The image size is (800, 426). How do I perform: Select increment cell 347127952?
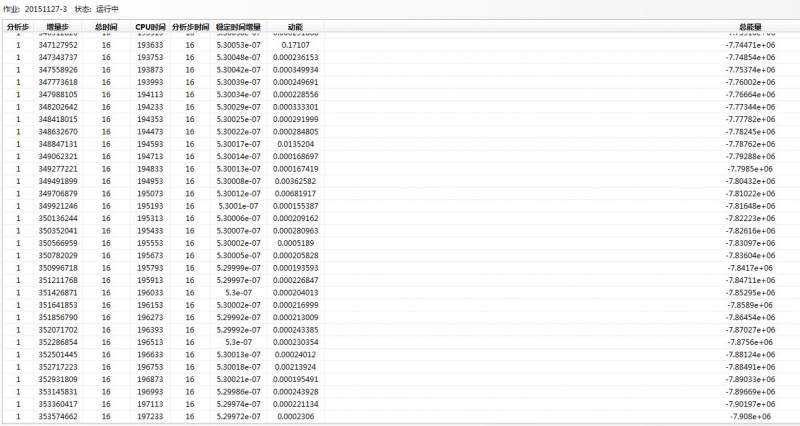(58, 45)
